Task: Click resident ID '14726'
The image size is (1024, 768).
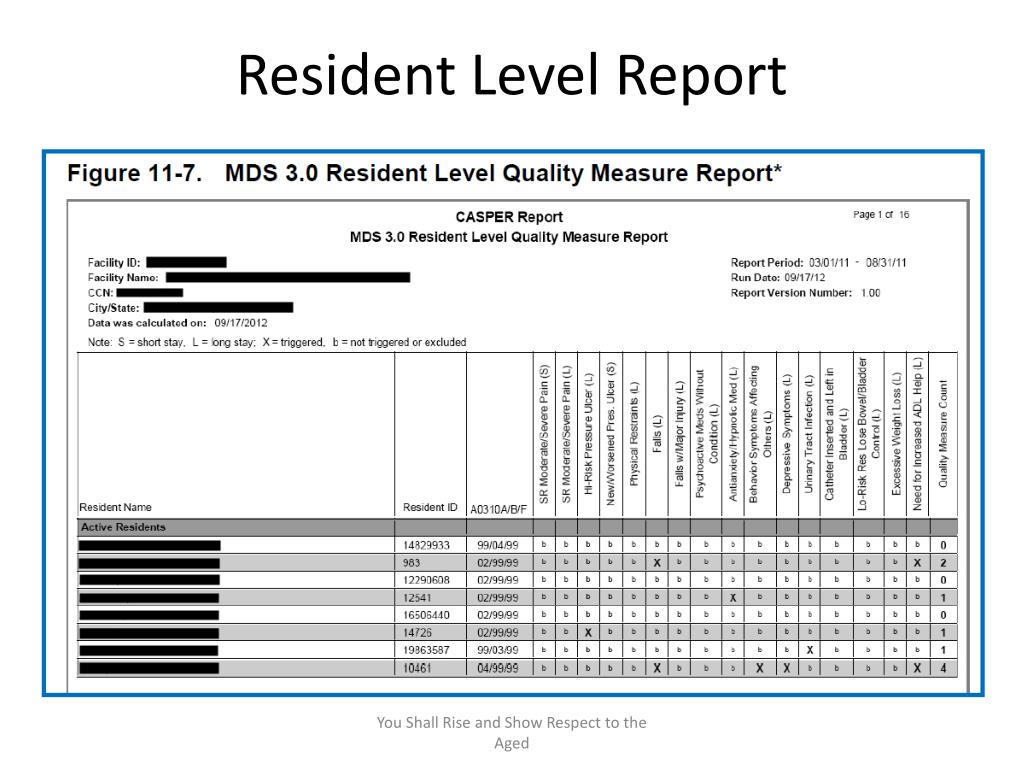Action: pos(417,633)
